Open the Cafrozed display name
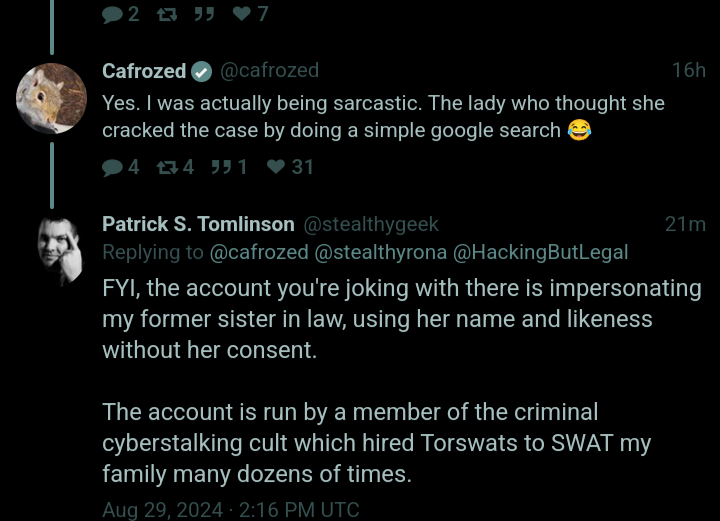 tap(144, 71)
